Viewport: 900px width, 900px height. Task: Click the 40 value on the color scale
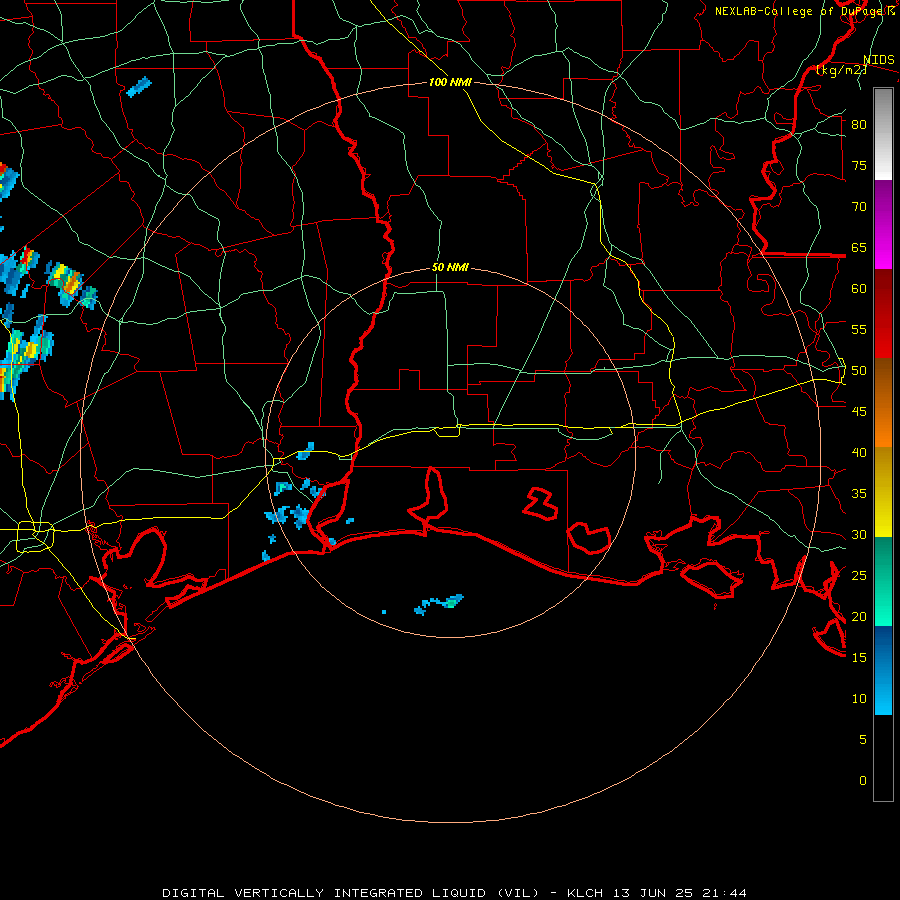click(859, 452)
